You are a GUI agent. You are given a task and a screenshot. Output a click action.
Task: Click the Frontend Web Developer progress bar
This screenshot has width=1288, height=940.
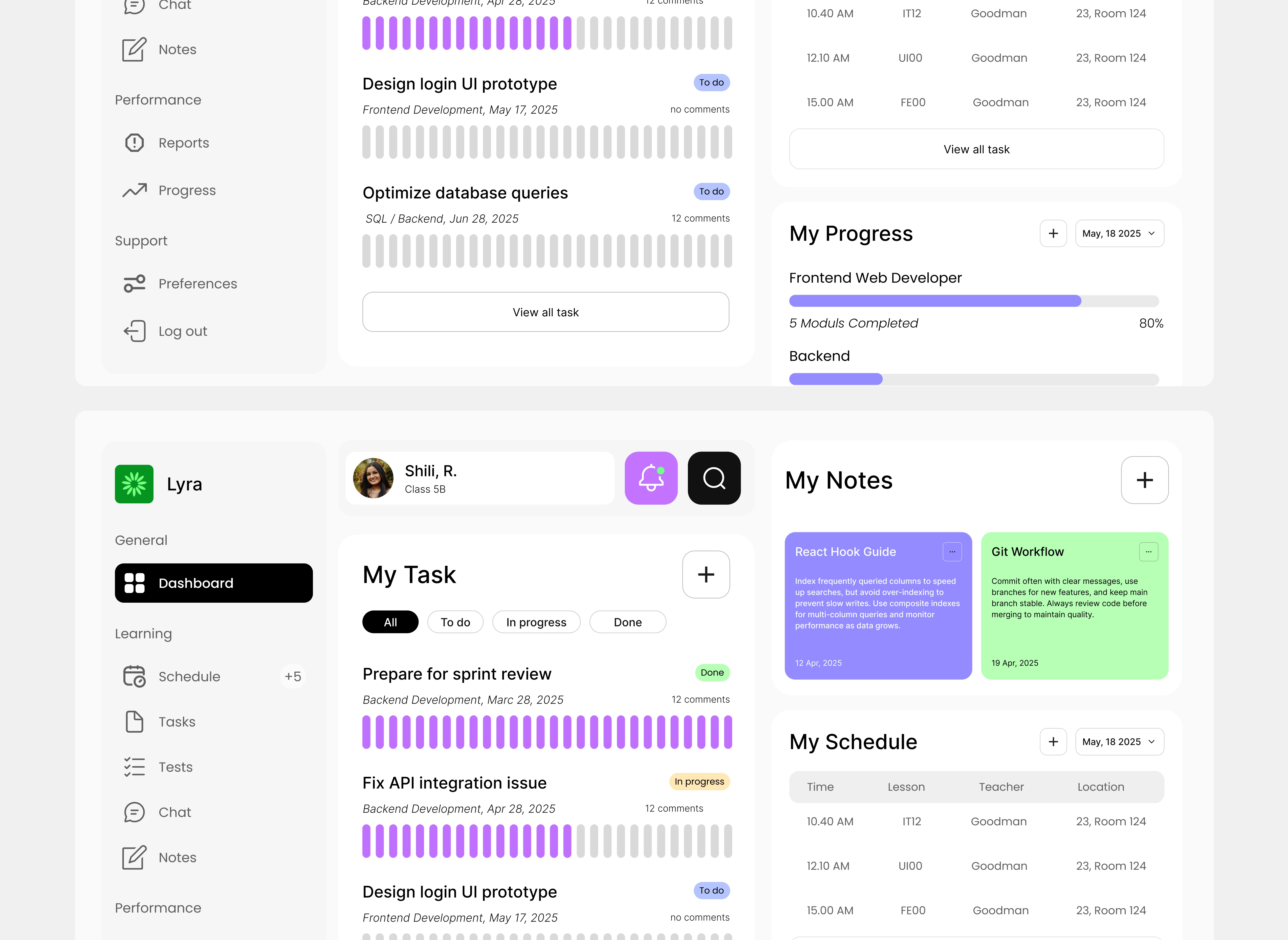973,301
